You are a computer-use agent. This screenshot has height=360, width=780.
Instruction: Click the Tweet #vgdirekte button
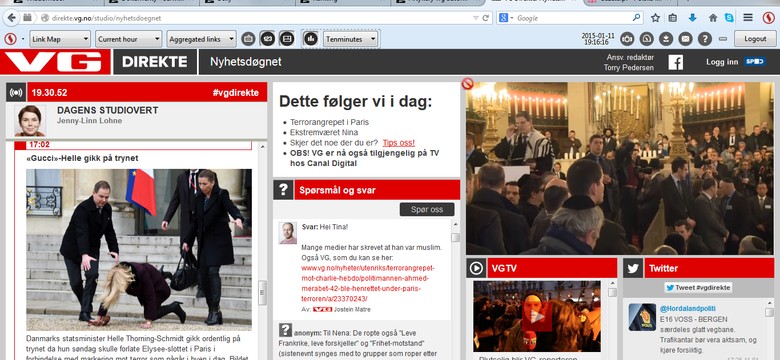pos(698,287)
